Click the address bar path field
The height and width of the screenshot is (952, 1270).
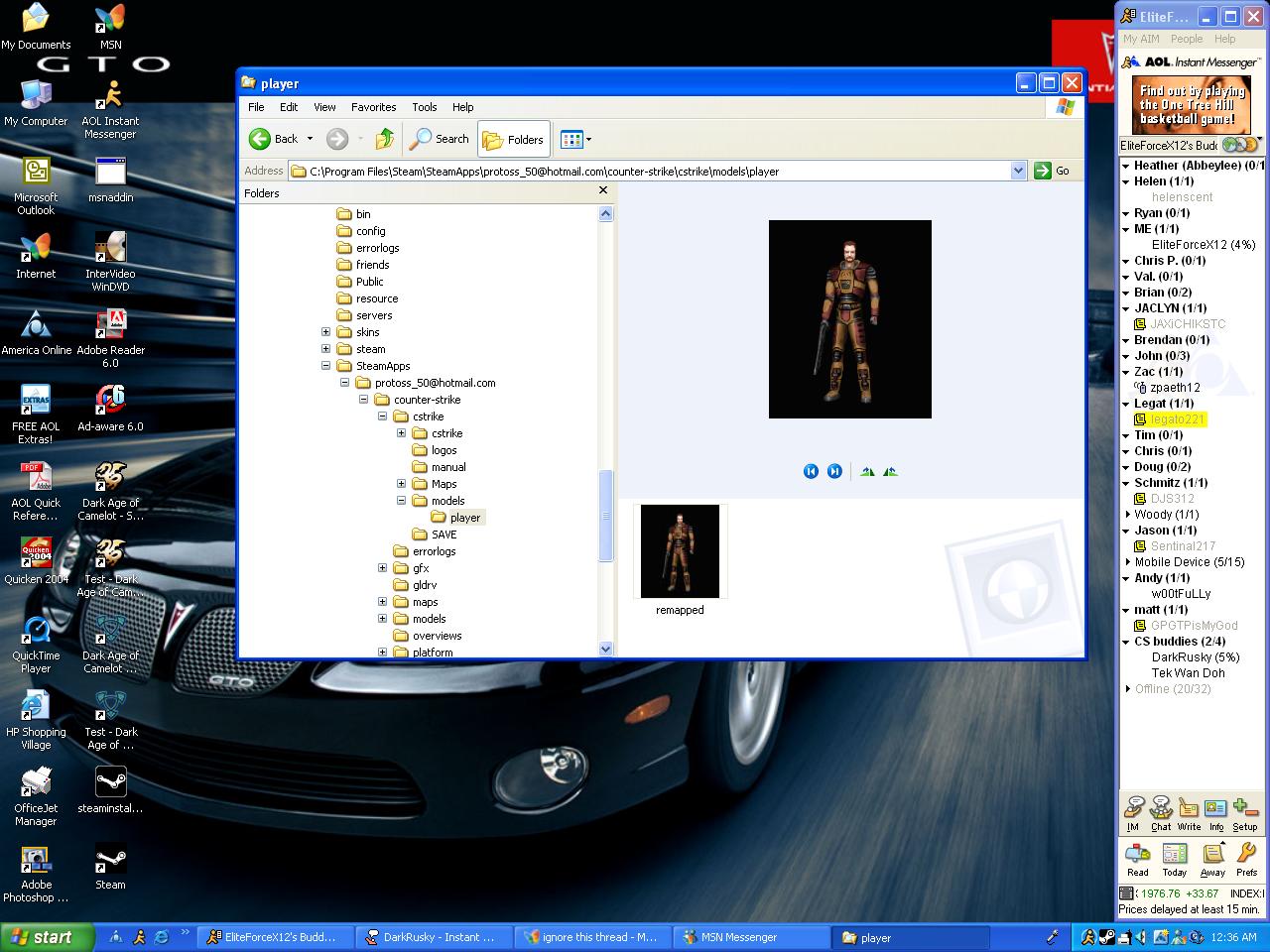tap(658, 171)
